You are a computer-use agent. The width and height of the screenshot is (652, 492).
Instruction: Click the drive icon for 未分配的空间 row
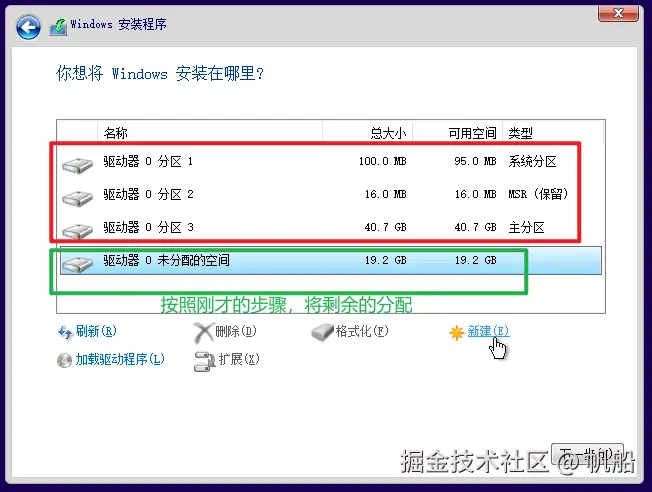77,264
